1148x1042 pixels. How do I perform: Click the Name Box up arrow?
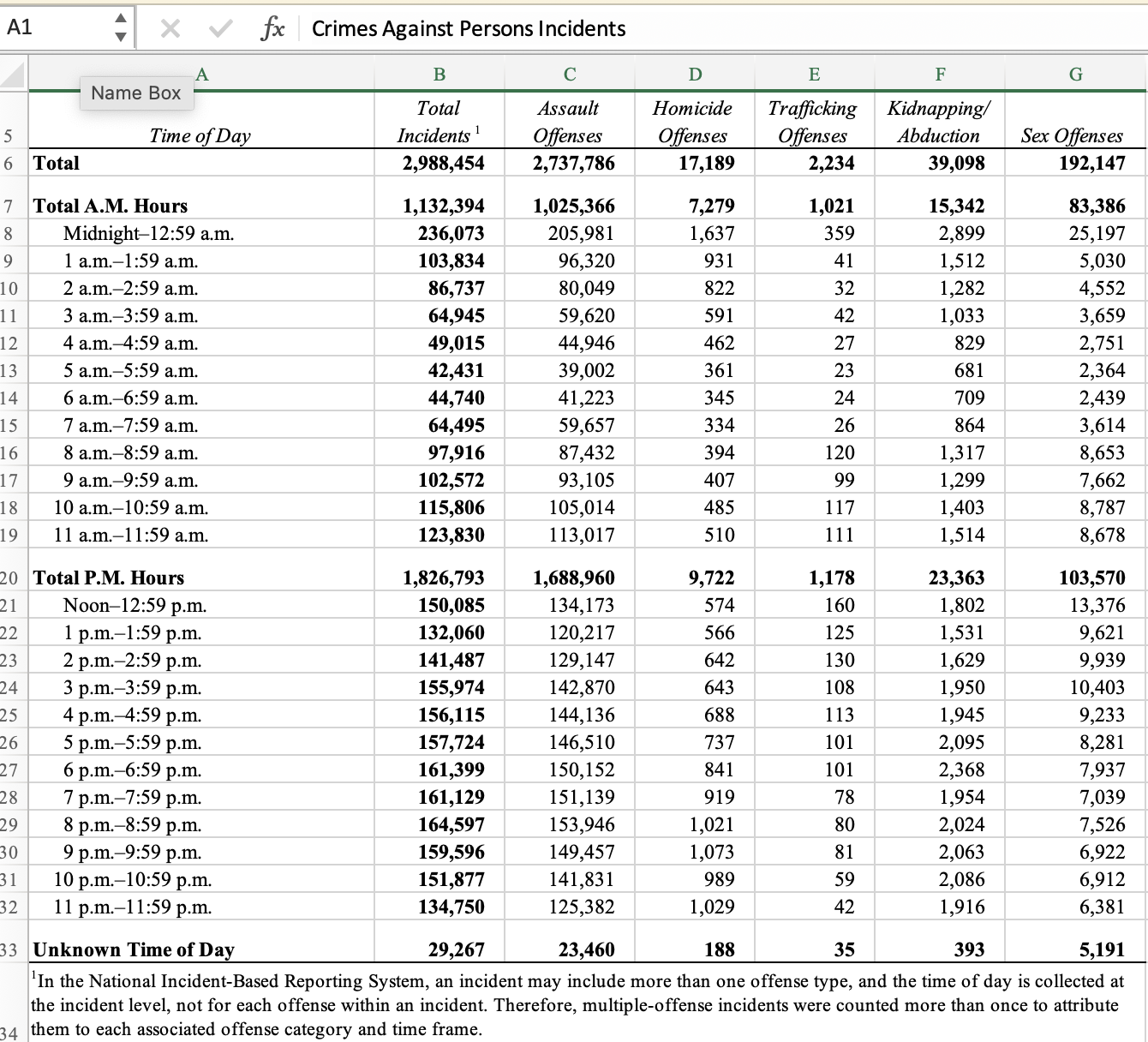coord(121,19)
